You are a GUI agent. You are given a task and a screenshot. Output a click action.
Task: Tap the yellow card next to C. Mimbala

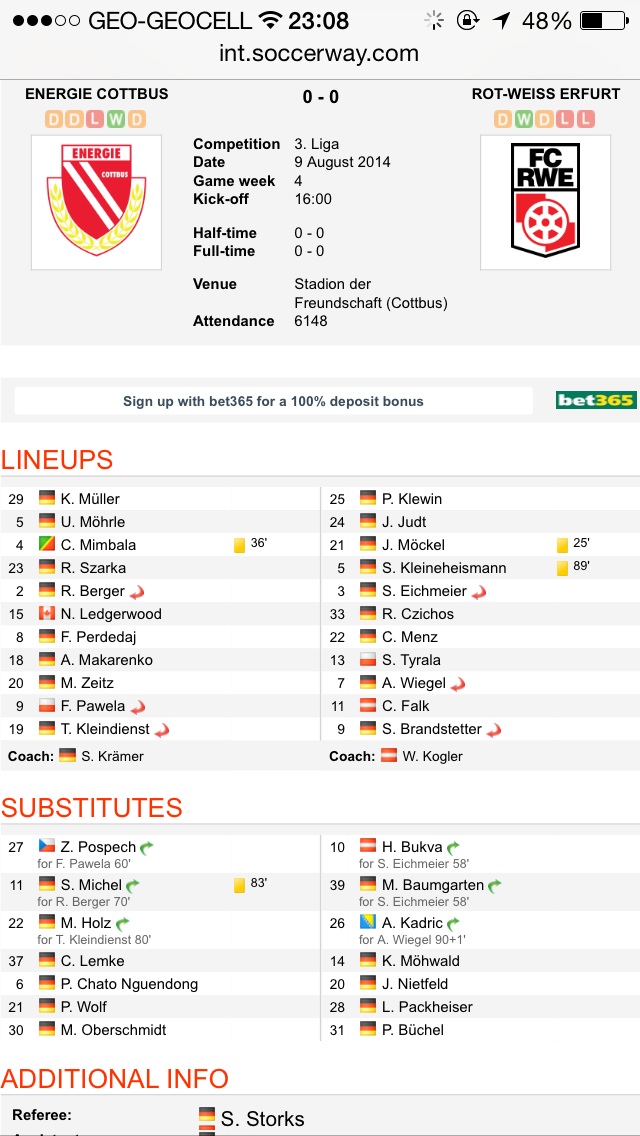pyautogui.click(x=239, y=546)
